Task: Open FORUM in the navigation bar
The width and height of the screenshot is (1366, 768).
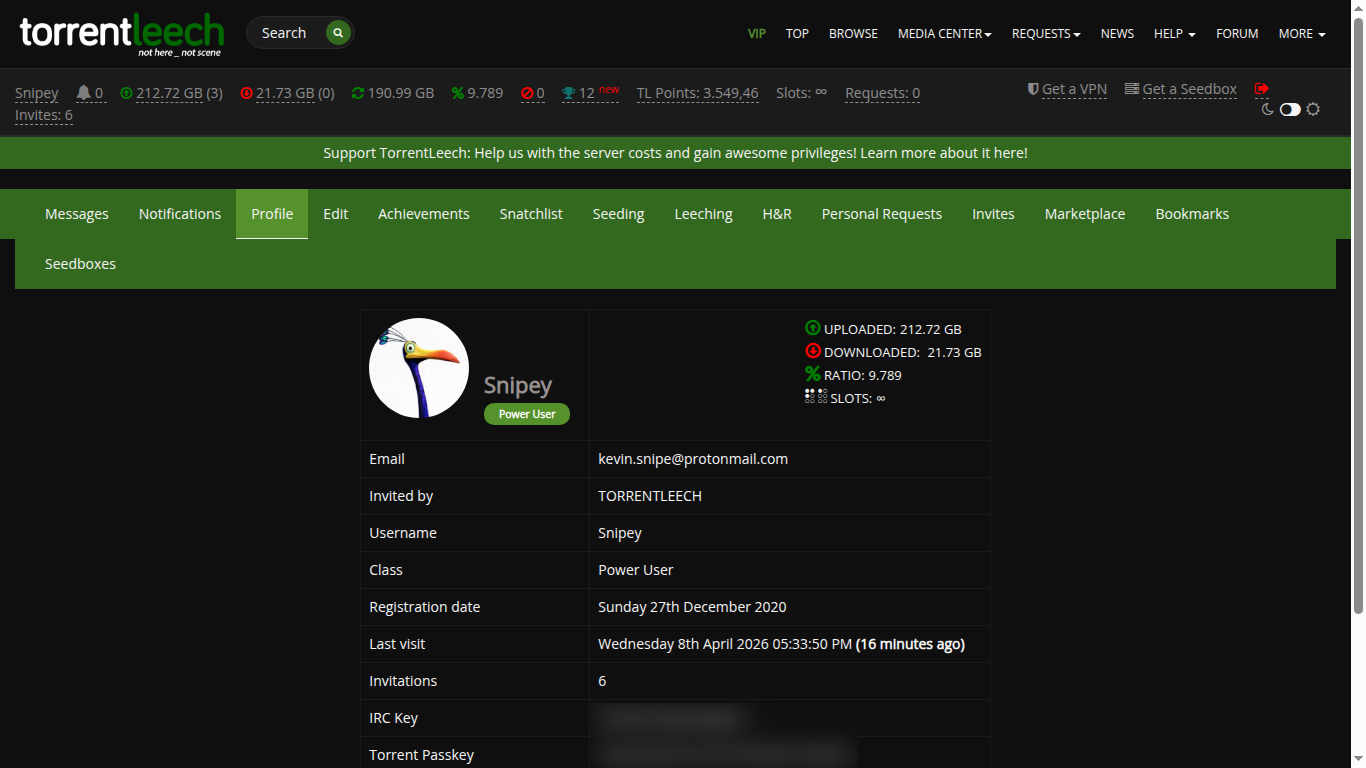Action: click(x=1237, y=34)
